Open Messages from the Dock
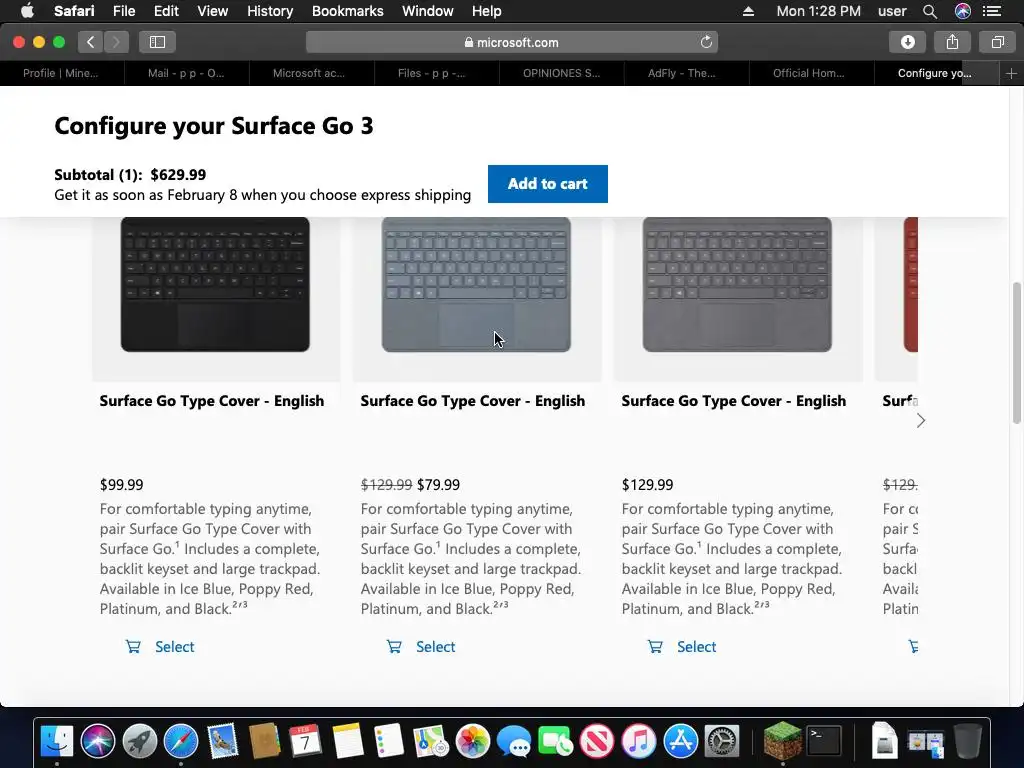The height and width of the screenshot is (768, 1024). pyautogui.click(x=514, y=741)
